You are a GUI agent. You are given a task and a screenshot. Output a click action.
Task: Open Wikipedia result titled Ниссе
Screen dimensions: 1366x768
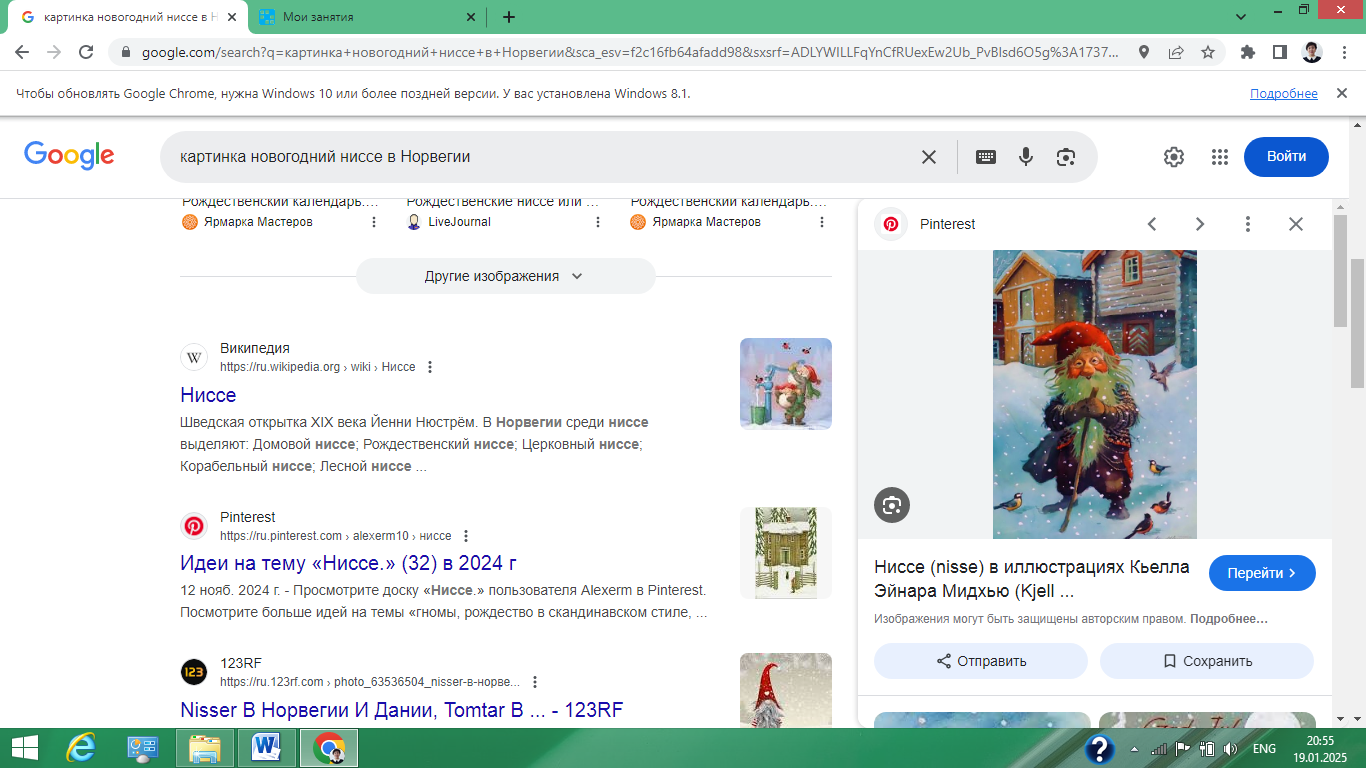[208, 395]
